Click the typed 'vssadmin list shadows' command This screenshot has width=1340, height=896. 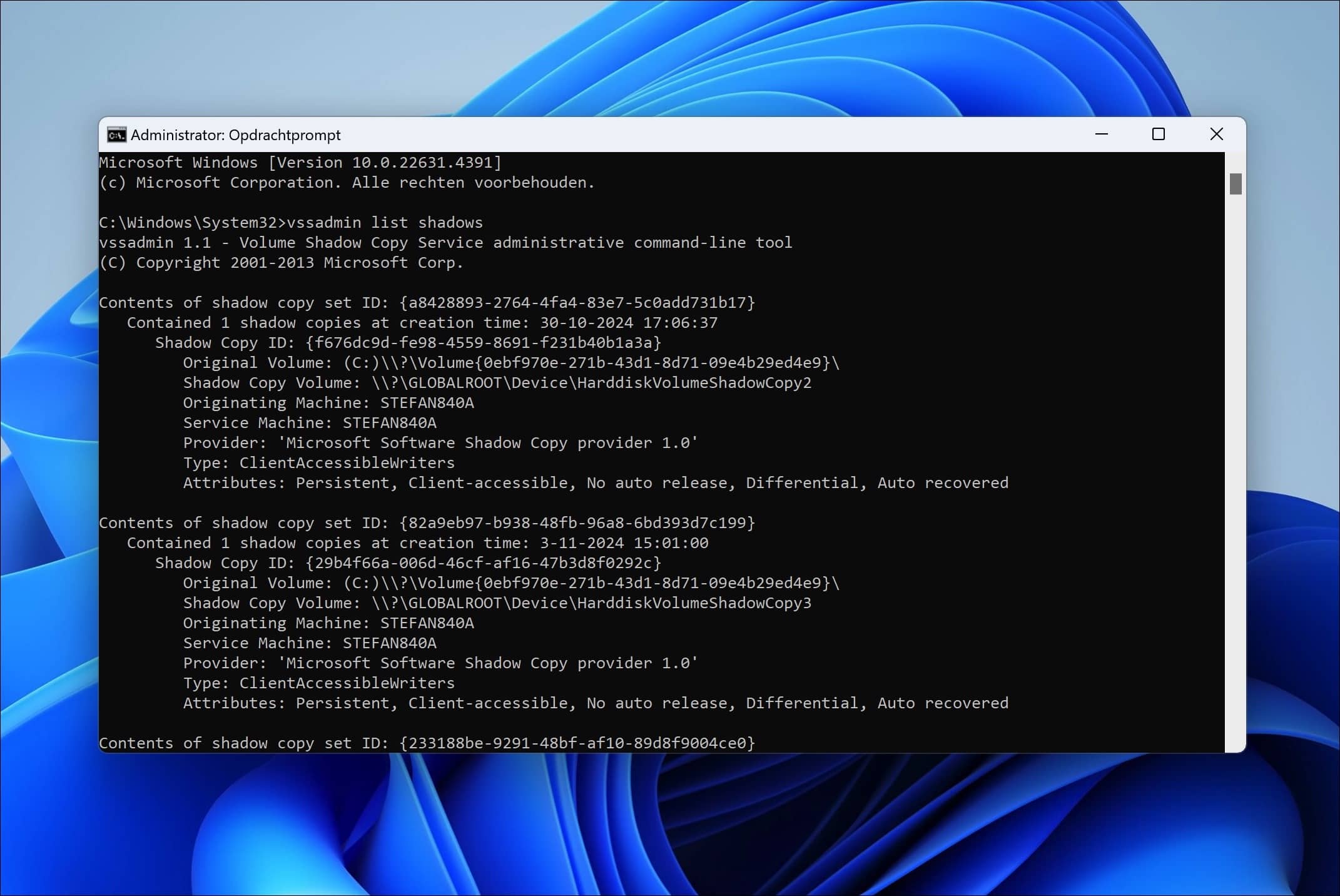tap(384, 223)
